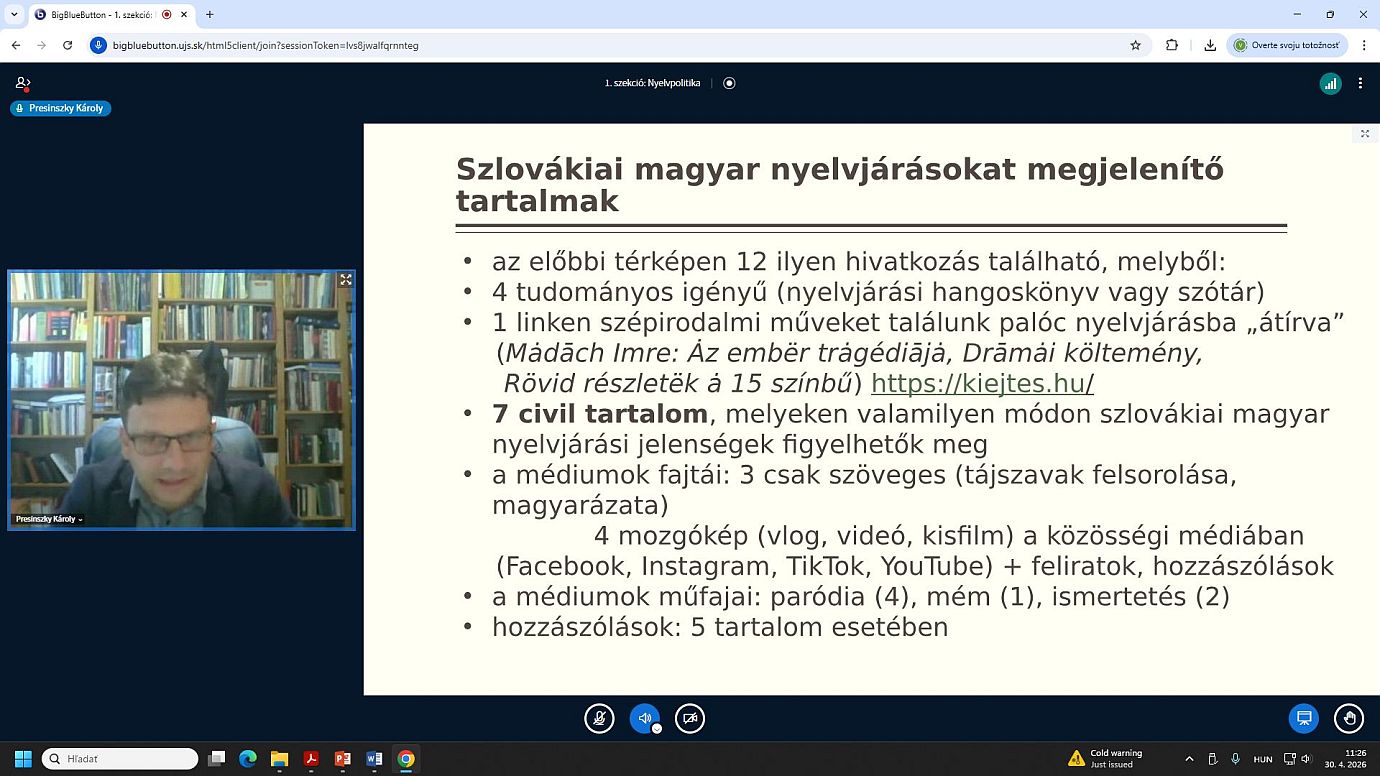Open Presinszky Károly webcam name dropdown
This screenshot has width=1380, height=776.
(x=48, y=519)
